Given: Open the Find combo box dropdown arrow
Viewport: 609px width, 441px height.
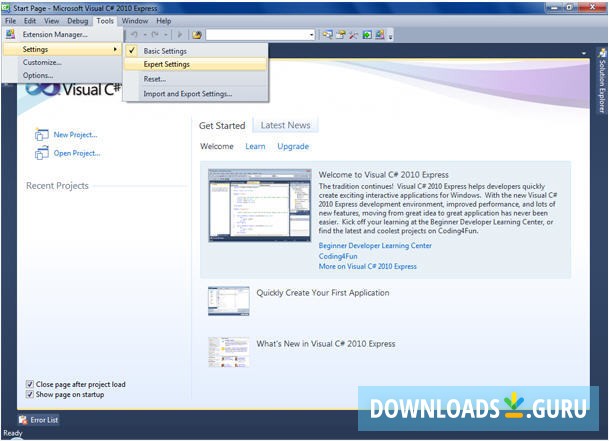Looking at the screenshot, I should pos(311,35).
